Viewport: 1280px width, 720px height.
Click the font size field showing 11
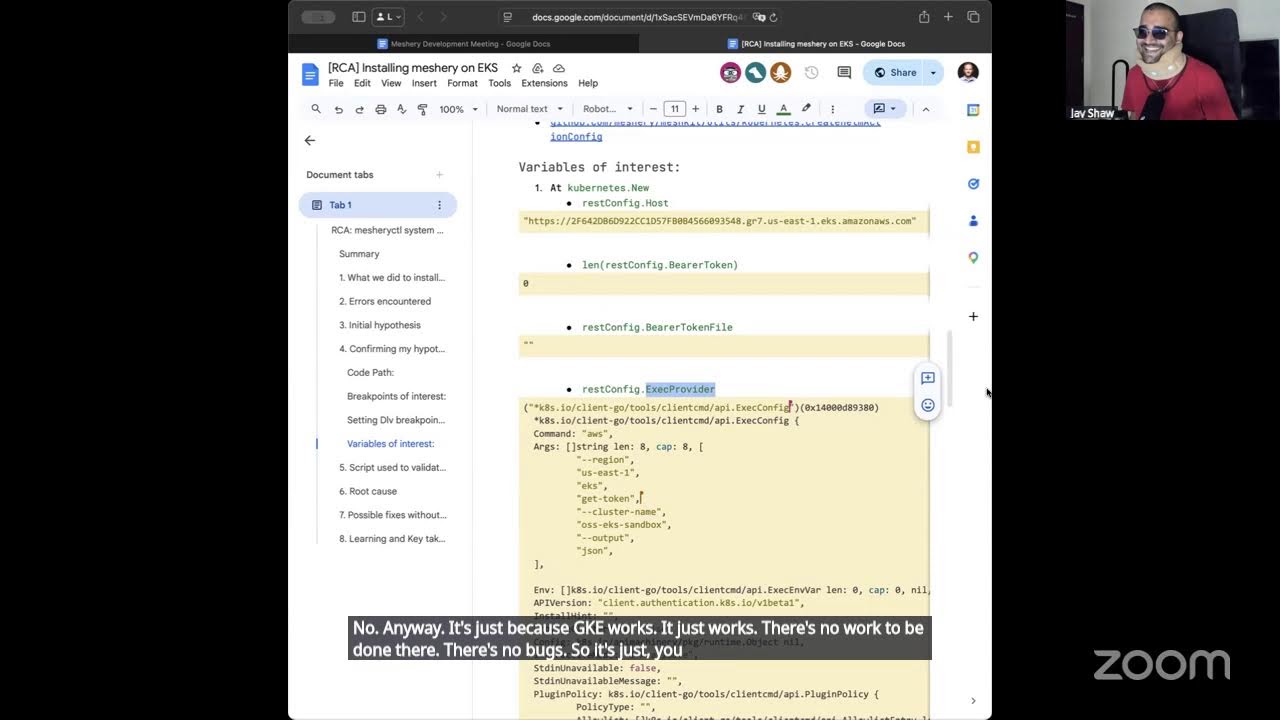tap(675, 109)
